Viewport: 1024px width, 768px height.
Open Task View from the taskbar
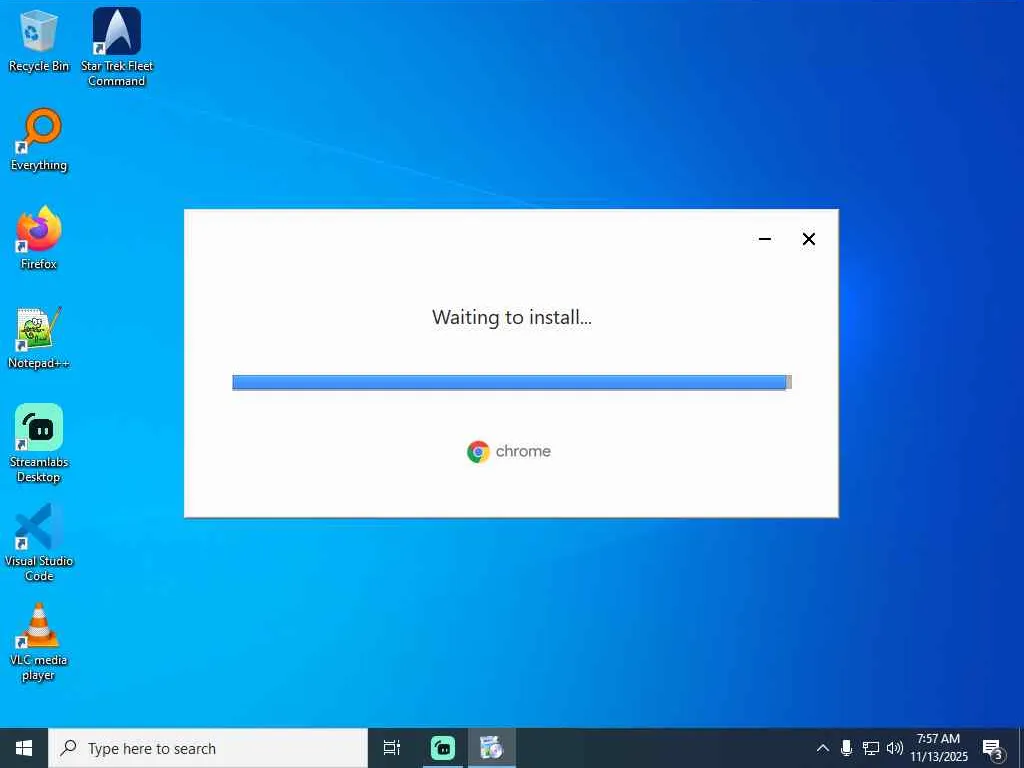coord(392,748)
